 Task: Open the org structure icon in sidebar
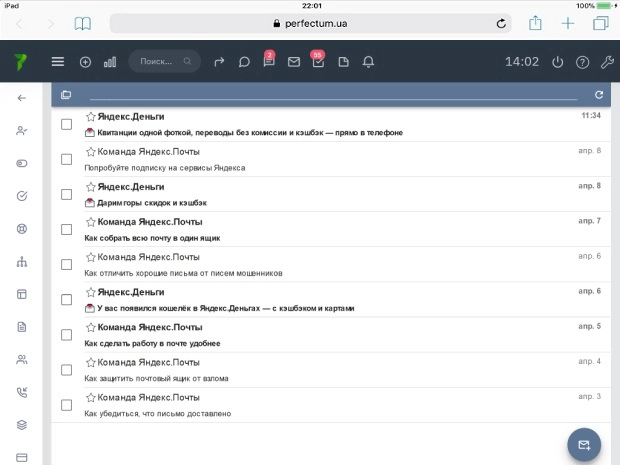(x=22, y=262)
